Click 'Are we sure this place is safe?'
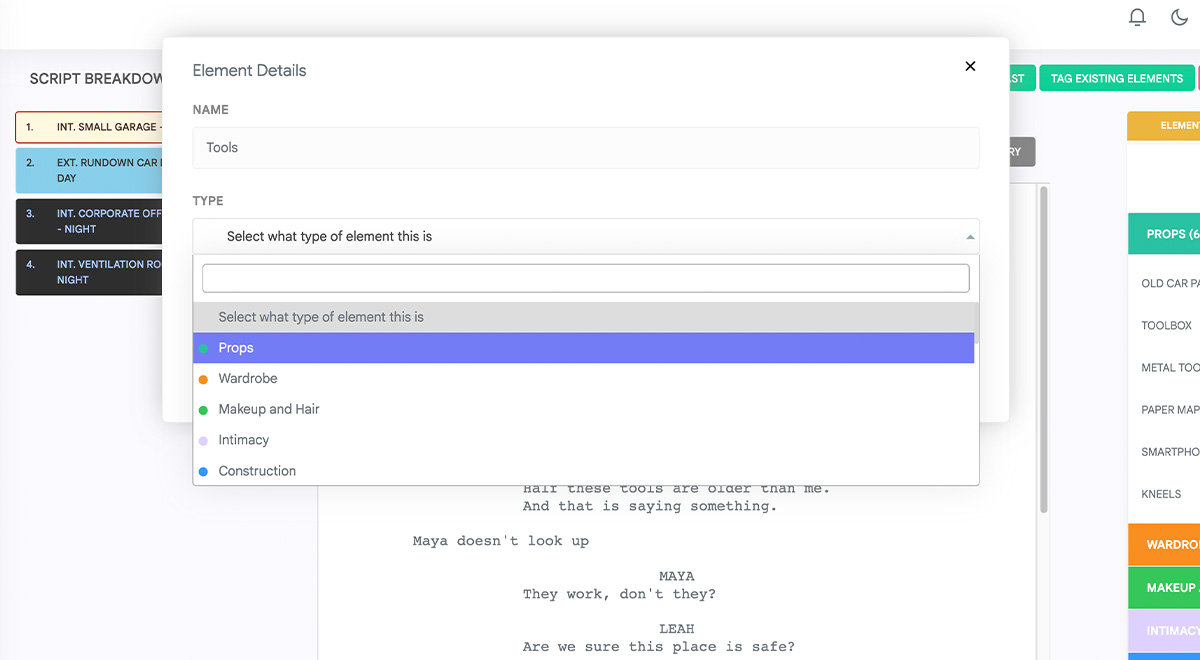Viewport: 1200px width, 660px height. pyautogui.click(x=659, y=646)
